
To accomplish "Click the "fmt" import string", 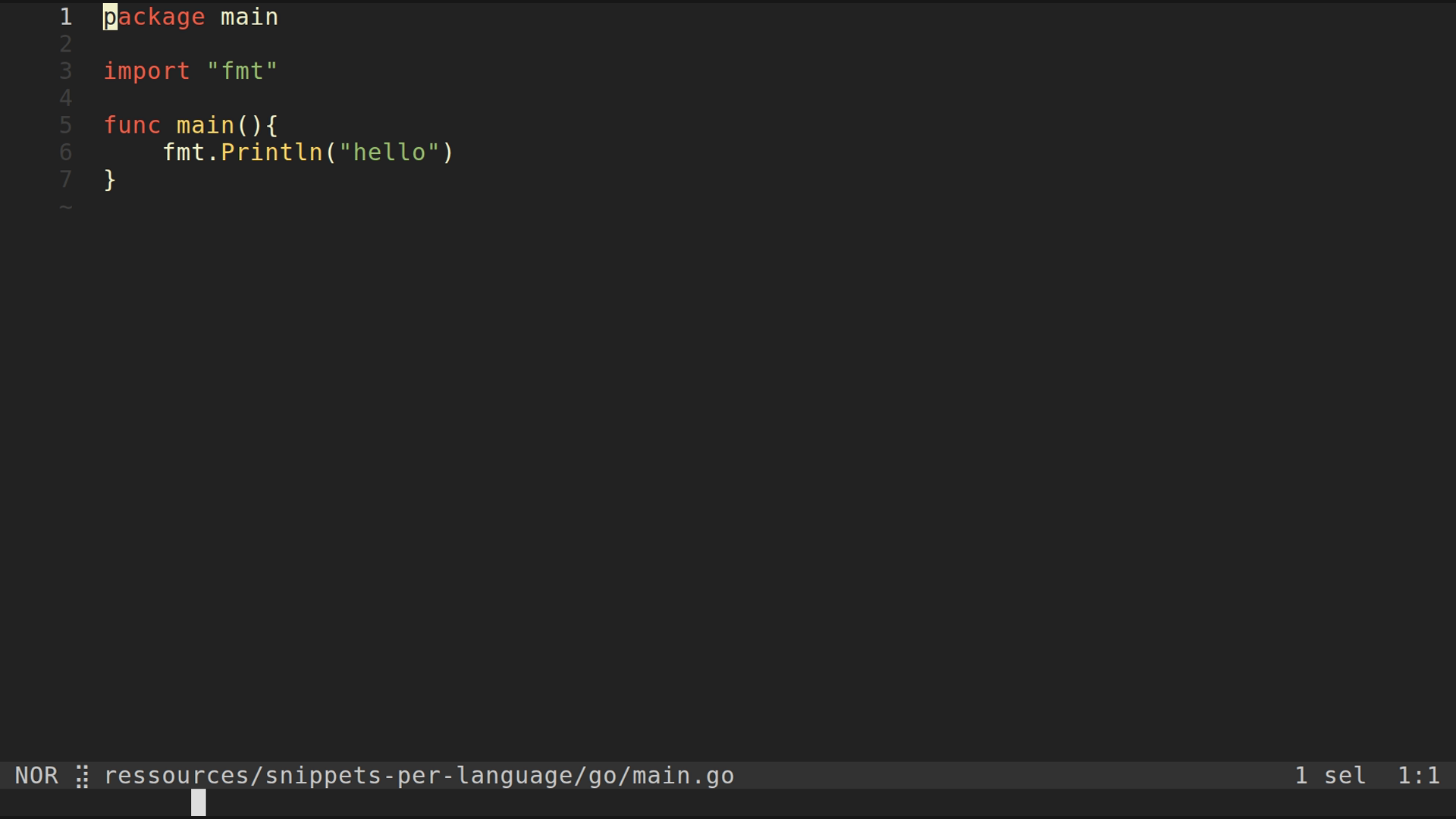I will click(x=242, y=71).
